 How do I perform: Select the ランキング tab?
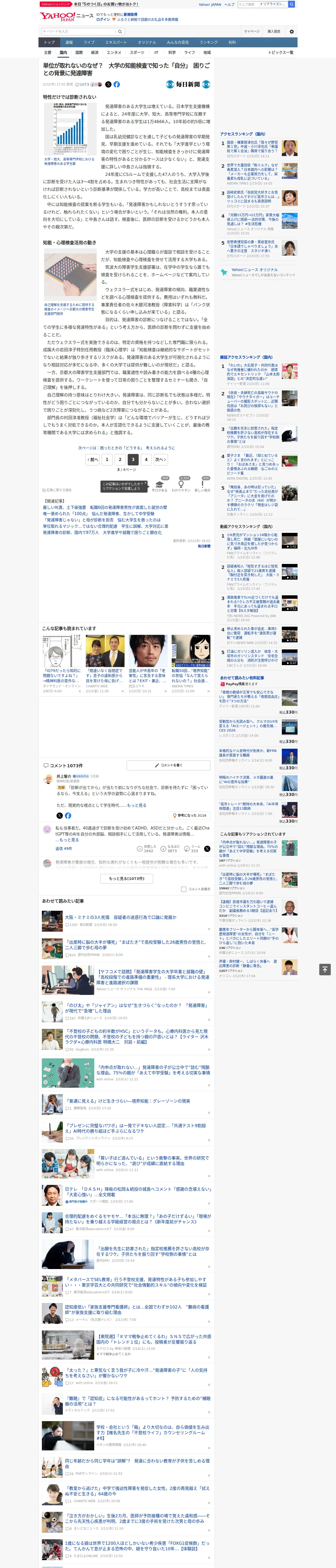(x=209, y=43)
